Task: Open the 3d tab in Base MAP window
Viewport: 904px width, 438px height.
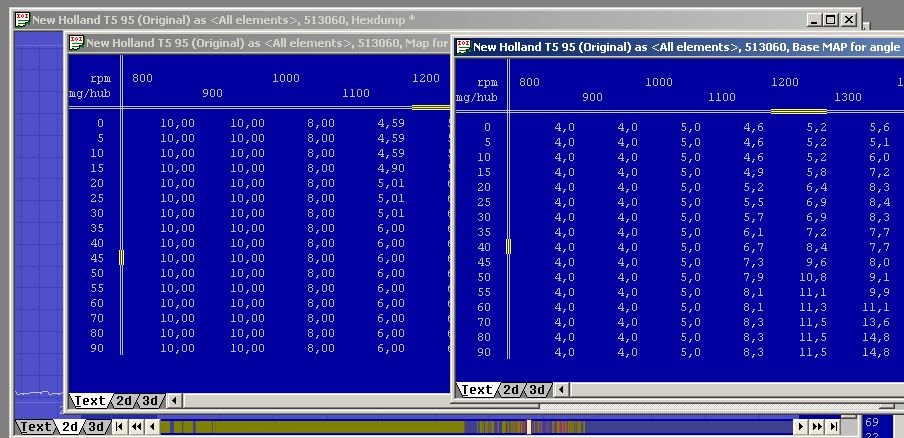Action: coord(537,390)
